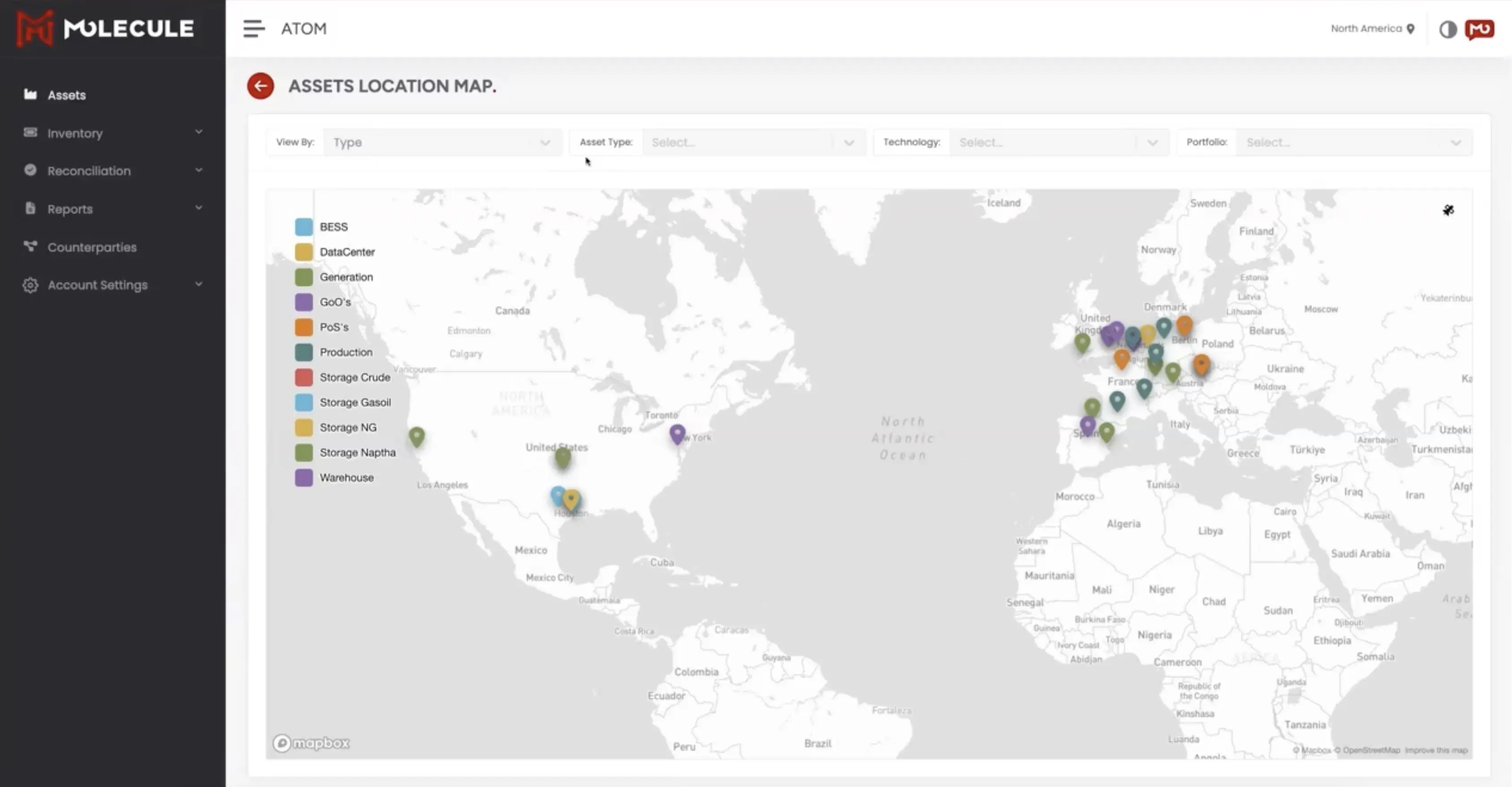The width and height of the screenshot is (1512, 787).
Task: Click the red Molecule user avatar icon
Action: click(x=1479, y=29)
